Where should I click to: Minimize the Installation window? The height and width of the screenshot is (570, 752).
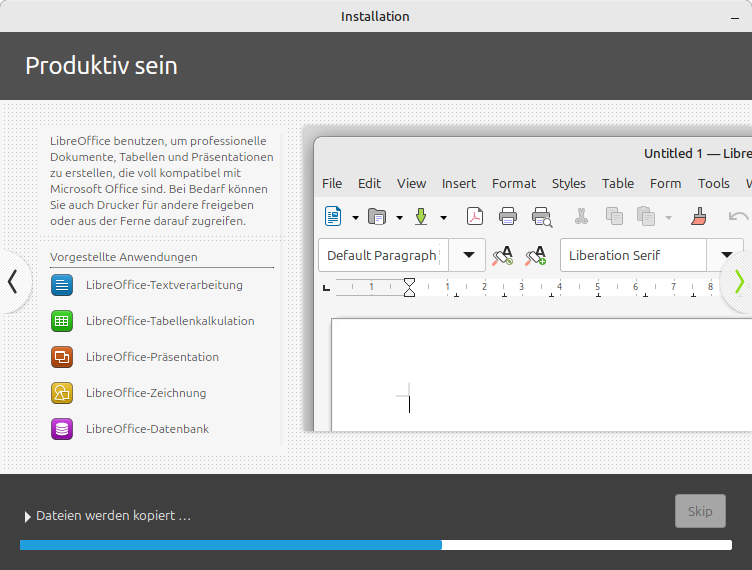[735, 17]
